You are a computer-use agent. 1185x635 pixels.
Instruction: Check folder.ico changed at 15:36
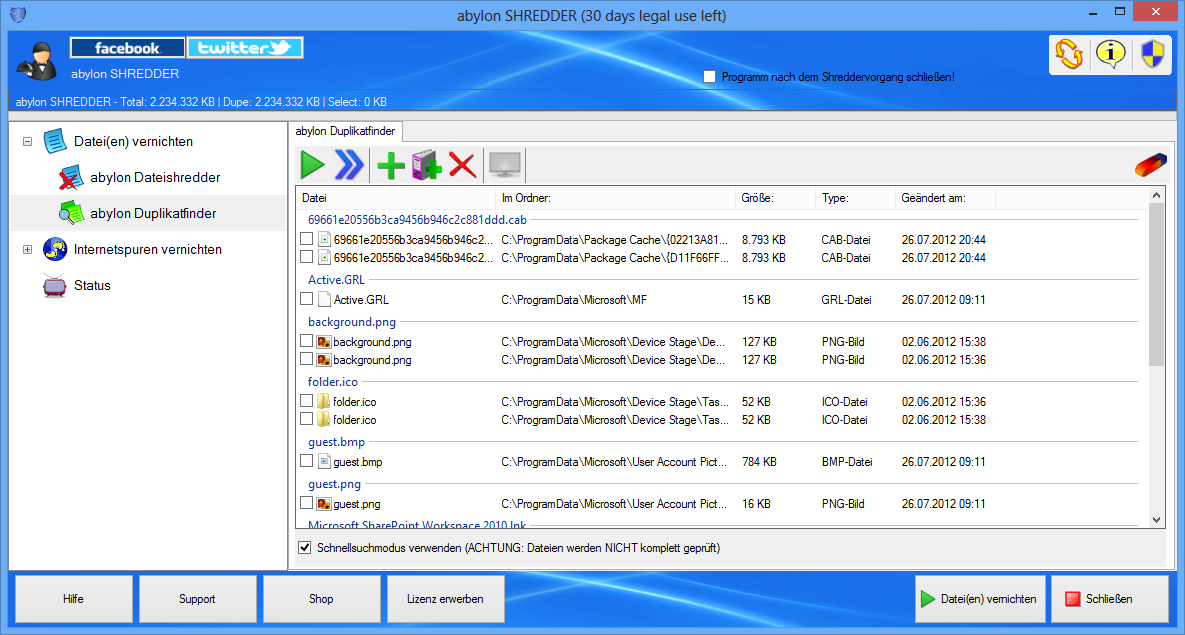(x=306, y=401)
